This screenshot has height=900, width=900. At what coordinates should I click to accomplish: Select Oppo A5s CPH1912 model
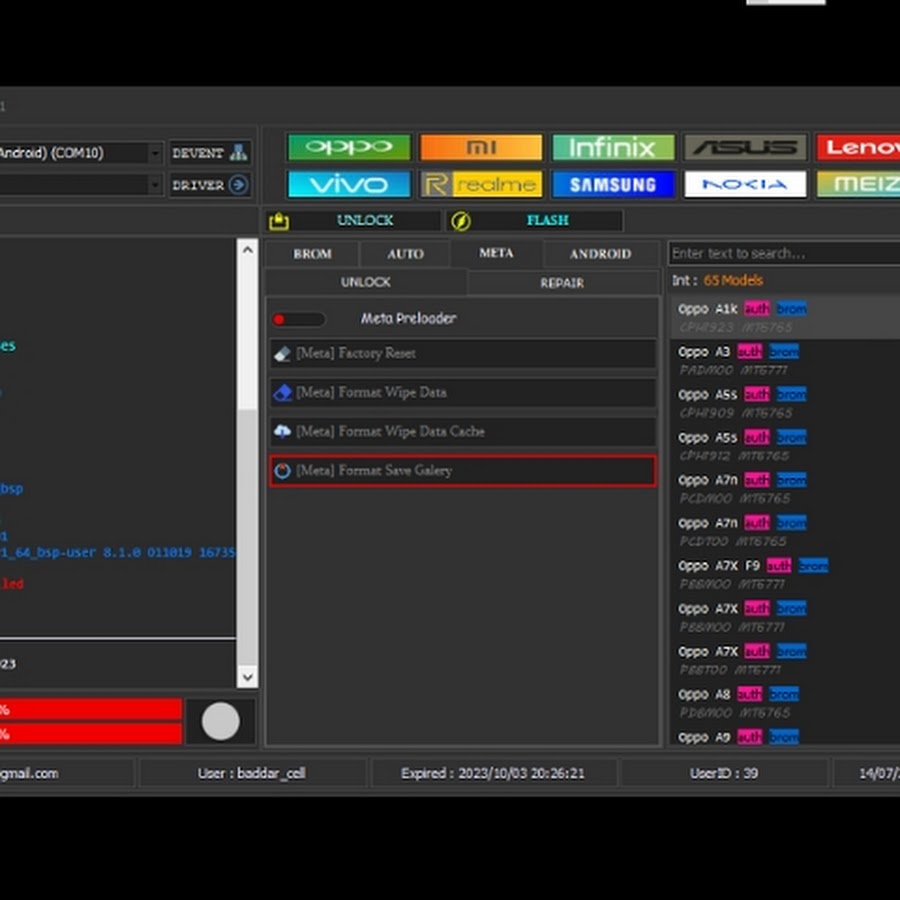(x=784, y=446)
